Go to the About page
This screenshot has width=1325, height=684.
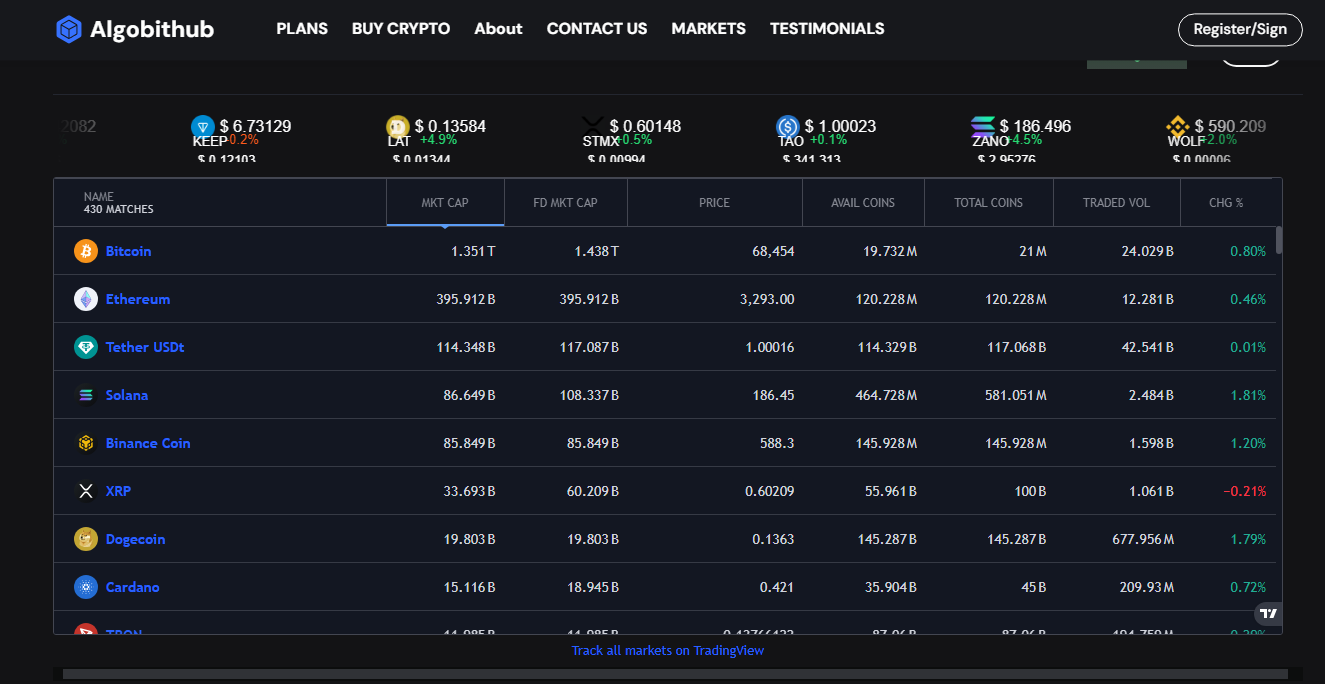click(x=498, y=29)
